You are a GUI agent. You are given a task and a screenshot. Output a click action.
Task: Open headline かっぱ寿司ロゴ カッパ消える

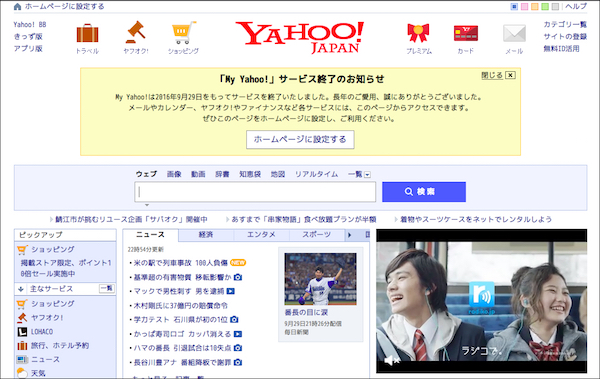click(183, 334)
